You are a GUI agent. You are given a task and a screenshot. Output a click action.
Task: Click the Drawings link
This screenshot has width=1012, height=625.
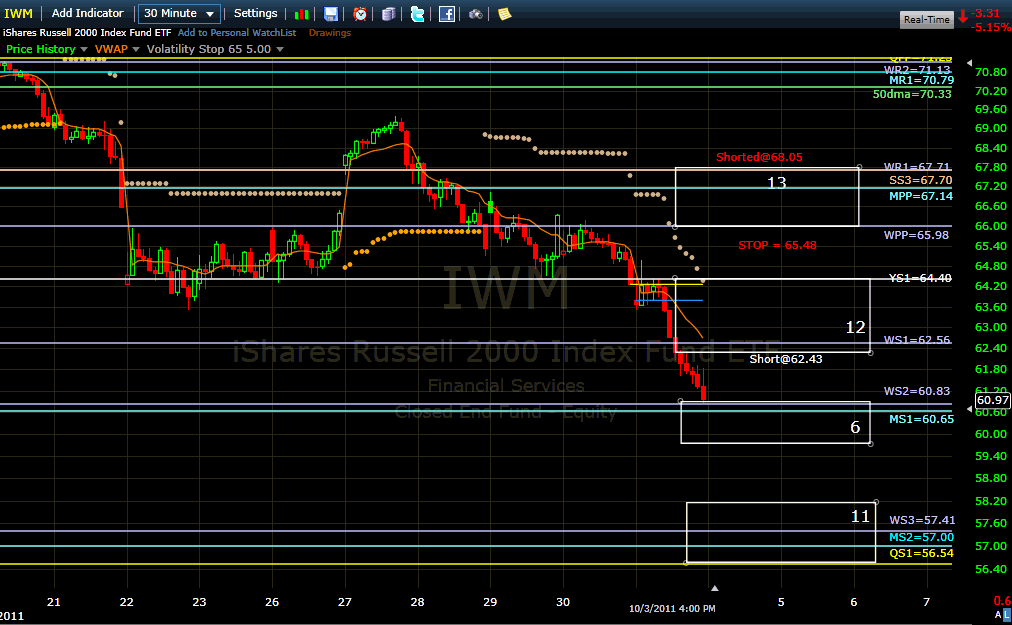coord(330,33)
